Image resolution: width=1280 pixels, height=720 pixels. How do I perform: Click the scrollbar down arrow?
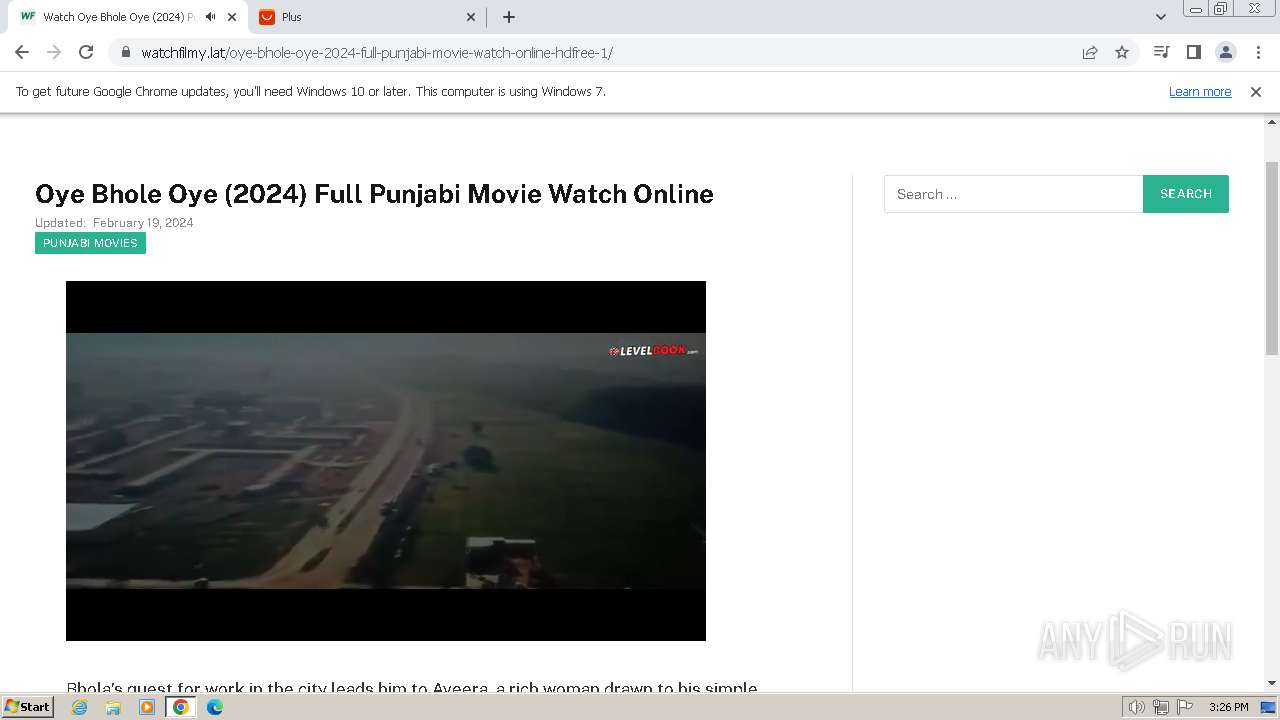[x=1272, y=683]
